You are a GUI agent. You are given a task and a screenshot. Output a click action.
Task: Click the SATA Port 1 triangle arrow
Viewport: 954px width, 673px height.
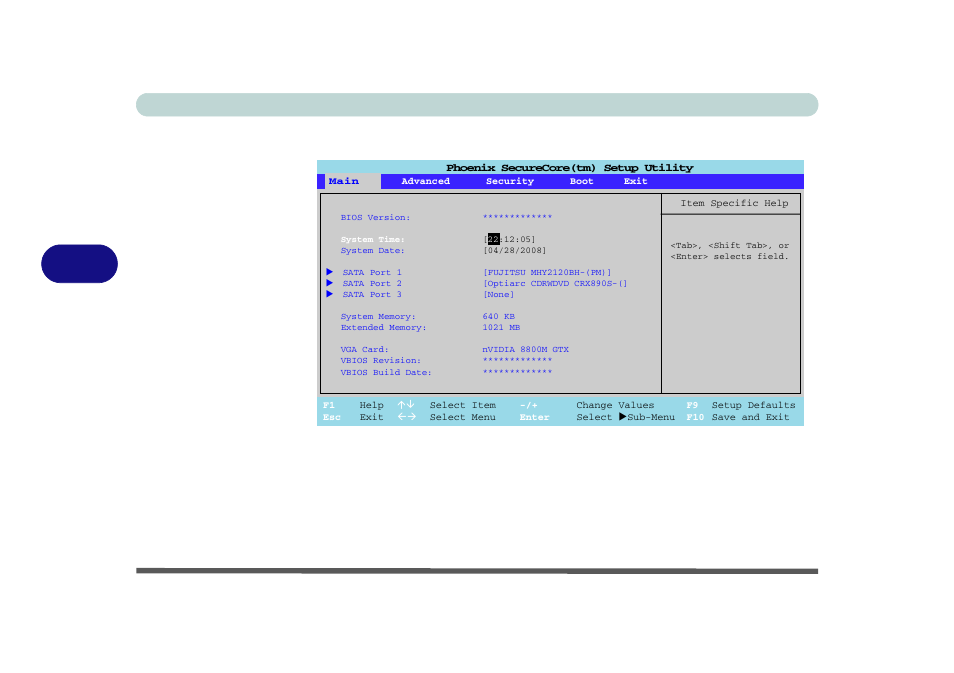click(328, 272)
